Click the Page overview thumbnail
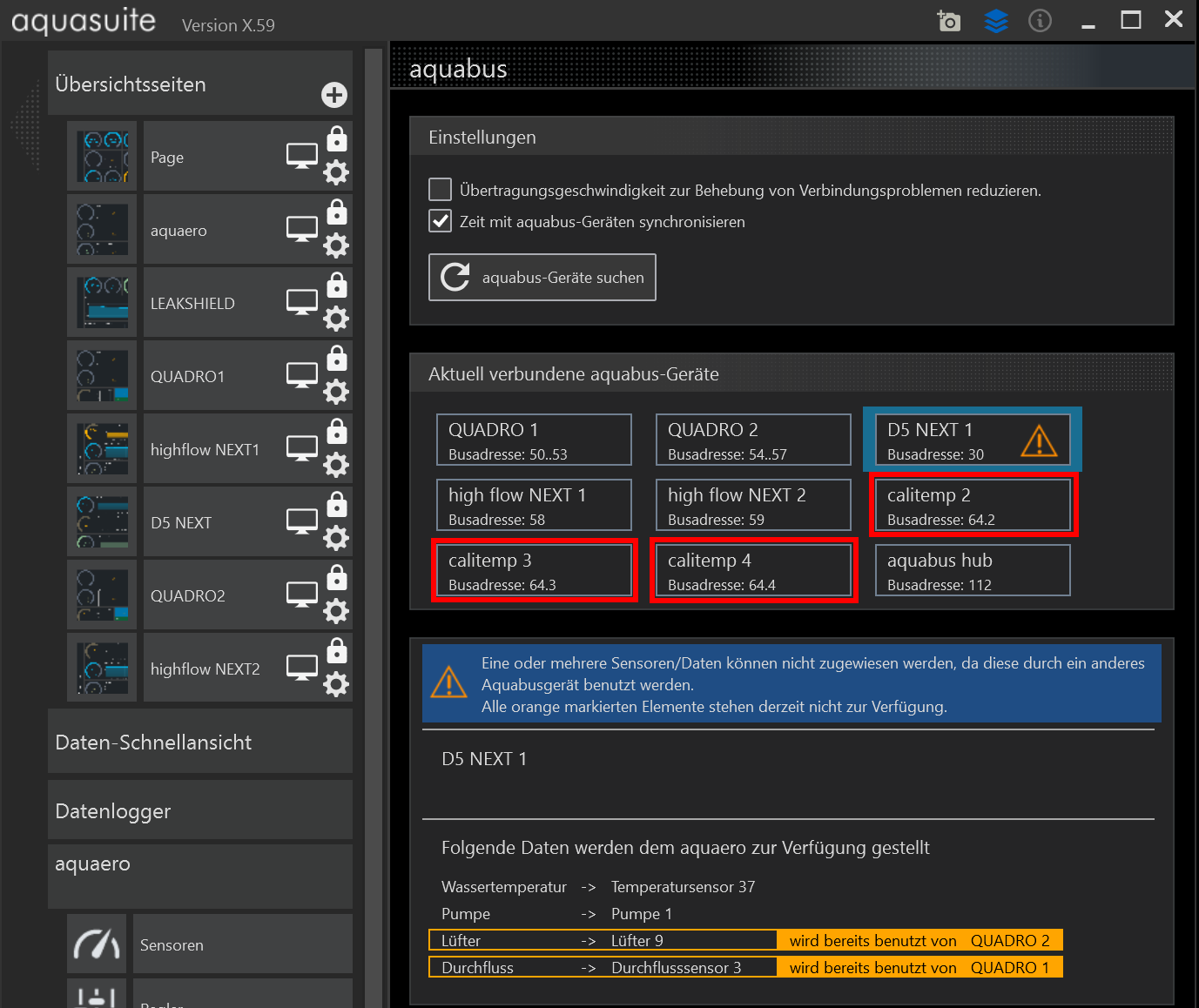 102,158
